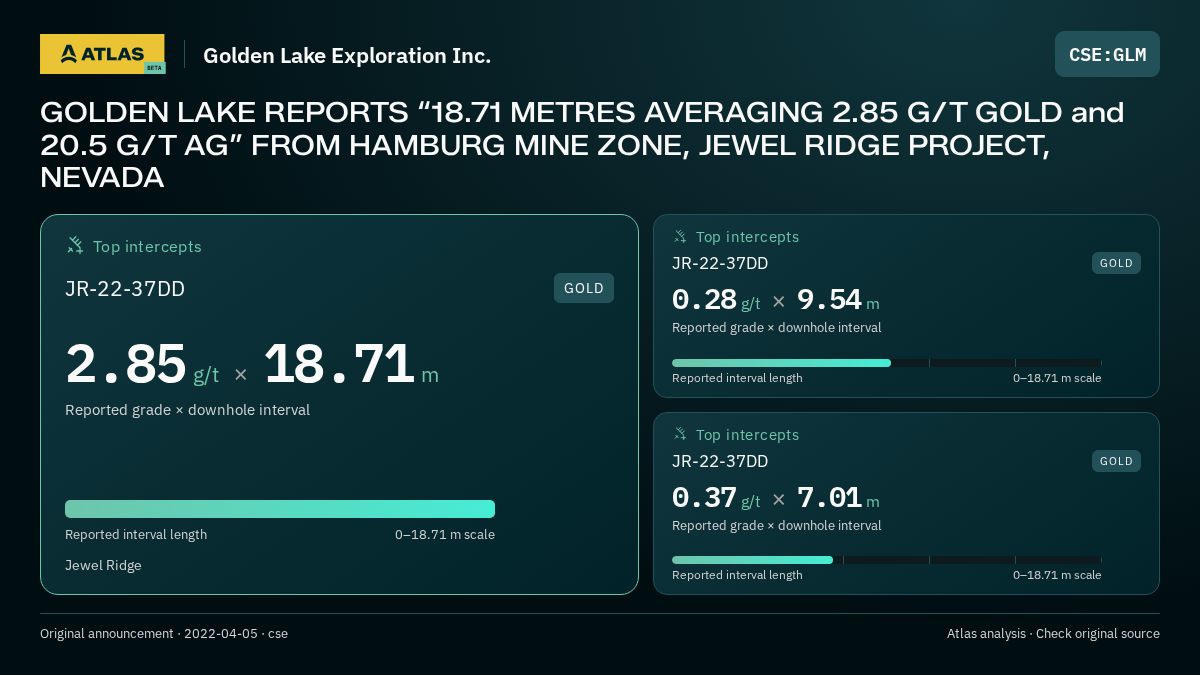The height and width of the screenshot is (675, 1200).
Task: Click the JR-22-37DD hole ID in the 0.37 g/t card
Action: pyautogui.click(x=720, y=462)
